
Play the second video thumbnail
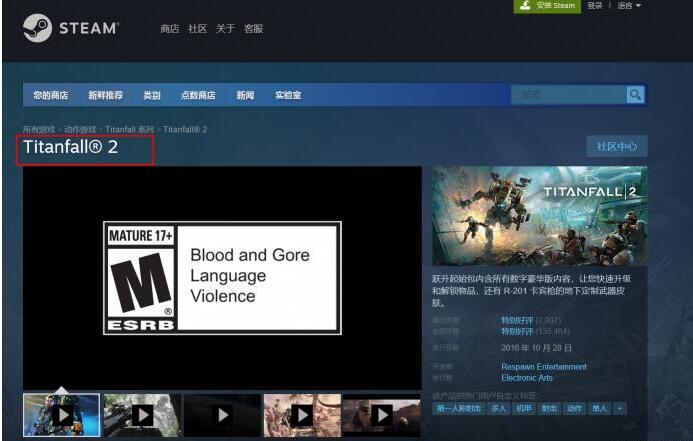[x=142, y=415]
